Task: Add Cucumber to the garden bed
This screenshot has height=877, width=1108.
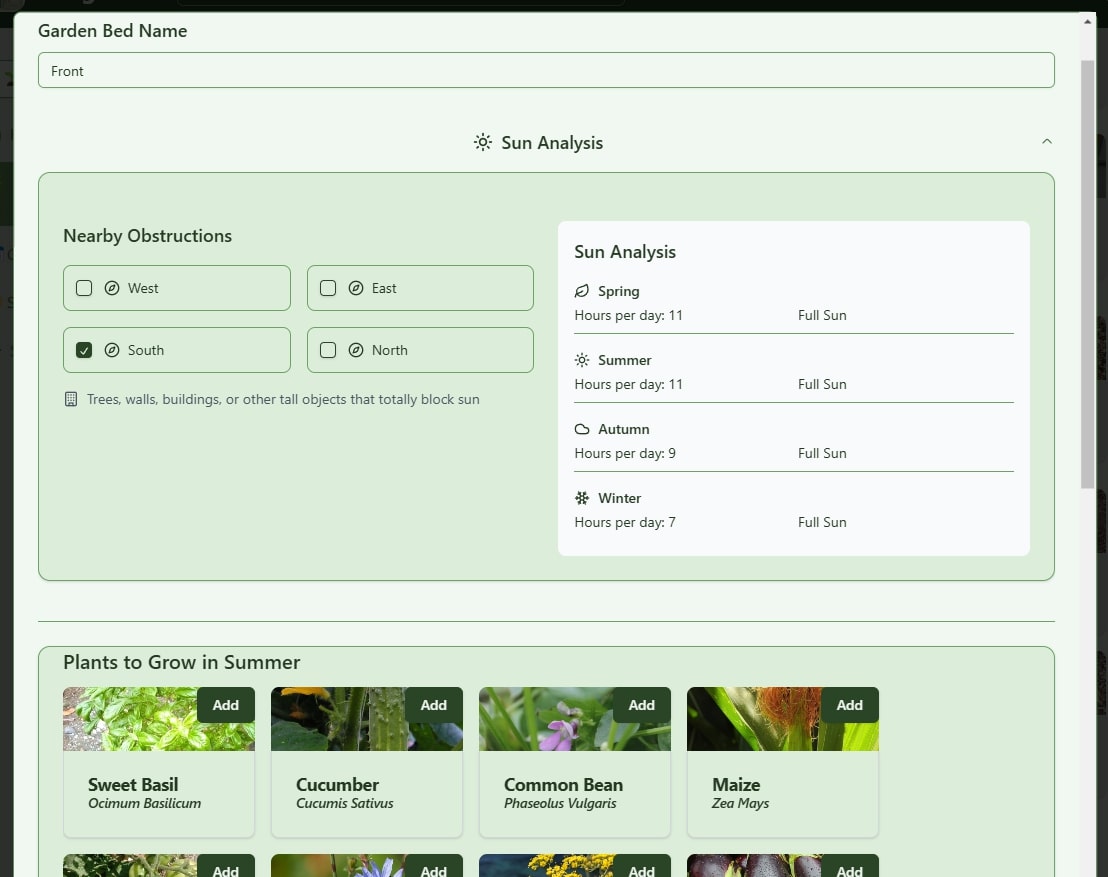Action: [x=433, y=704]
